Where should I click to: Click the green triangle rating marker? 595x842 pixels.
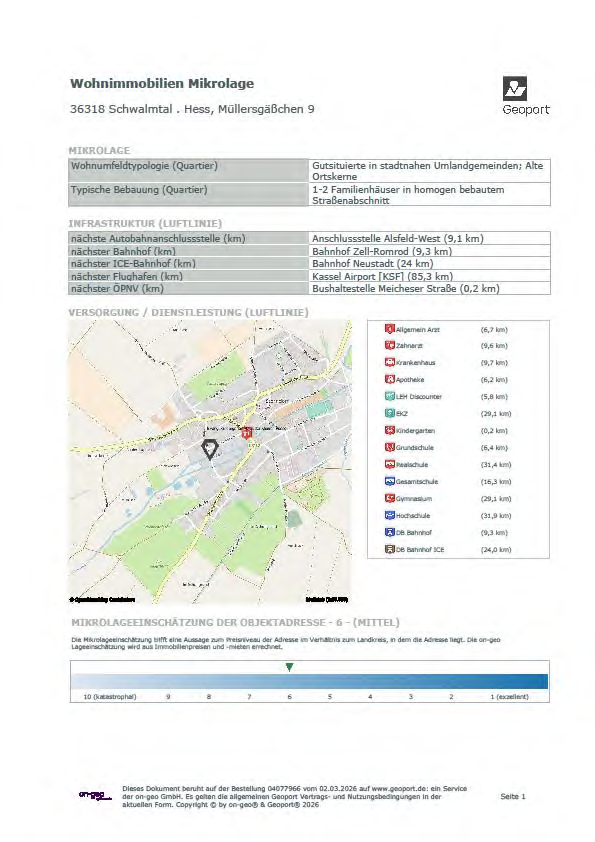289,667
